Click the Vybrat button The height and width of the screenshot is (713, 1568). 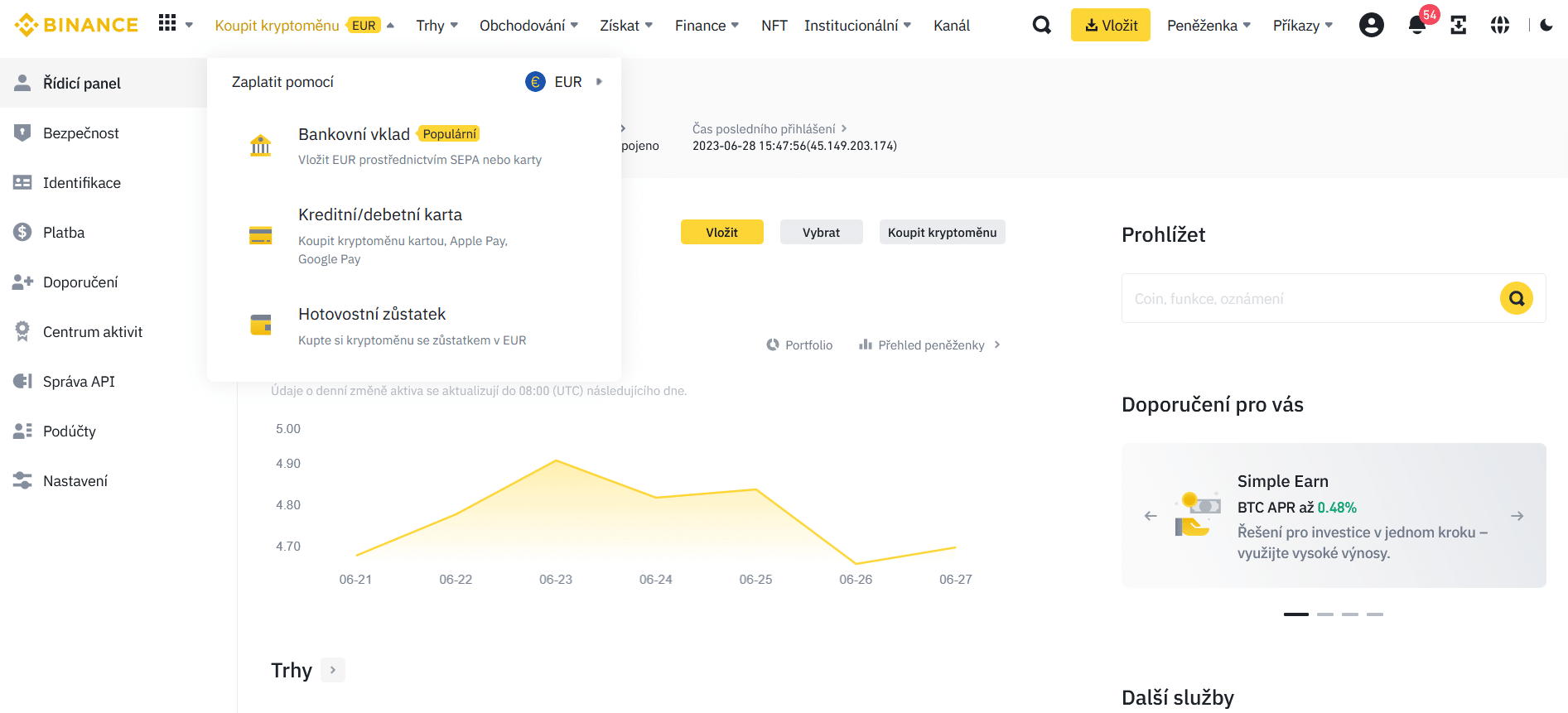[x=822, y=232]
